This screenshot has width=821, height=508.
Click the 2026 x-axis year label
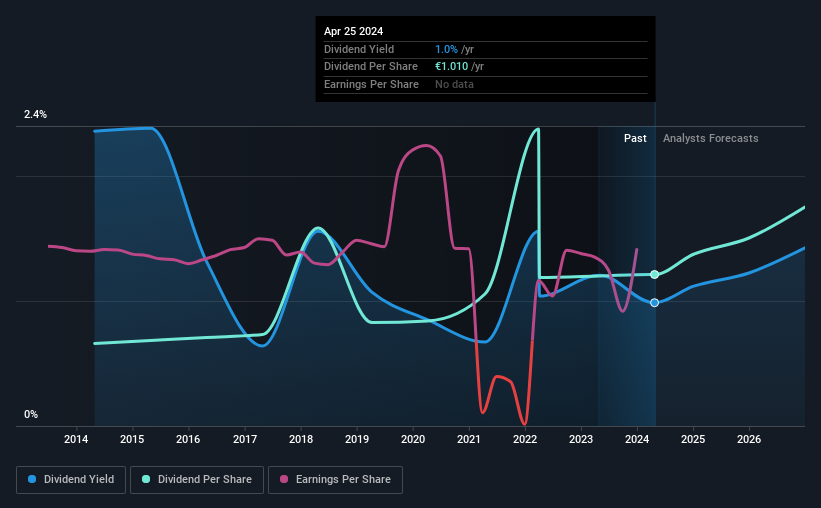749,439
